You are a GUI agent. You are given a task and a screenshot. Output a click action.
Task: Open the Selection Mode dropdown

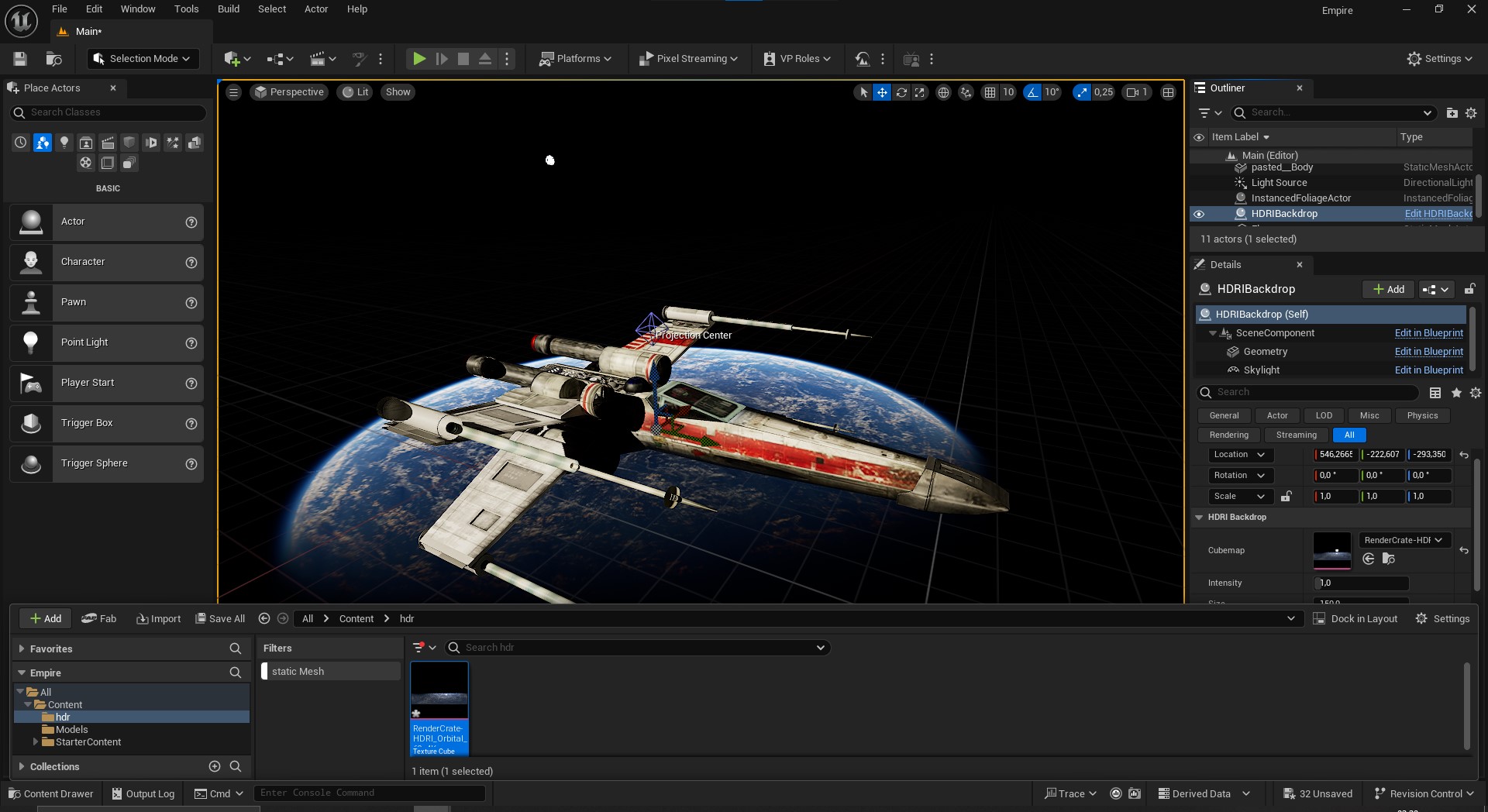click(143, 59)
